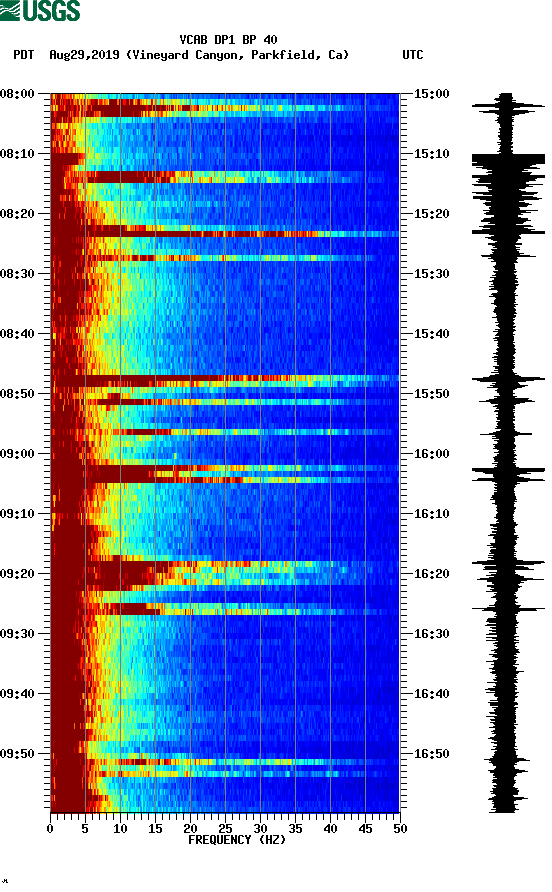Screen dimensions: 552x892
Task: Click the '08:00' PDT time label
Action: coord(18,94)
